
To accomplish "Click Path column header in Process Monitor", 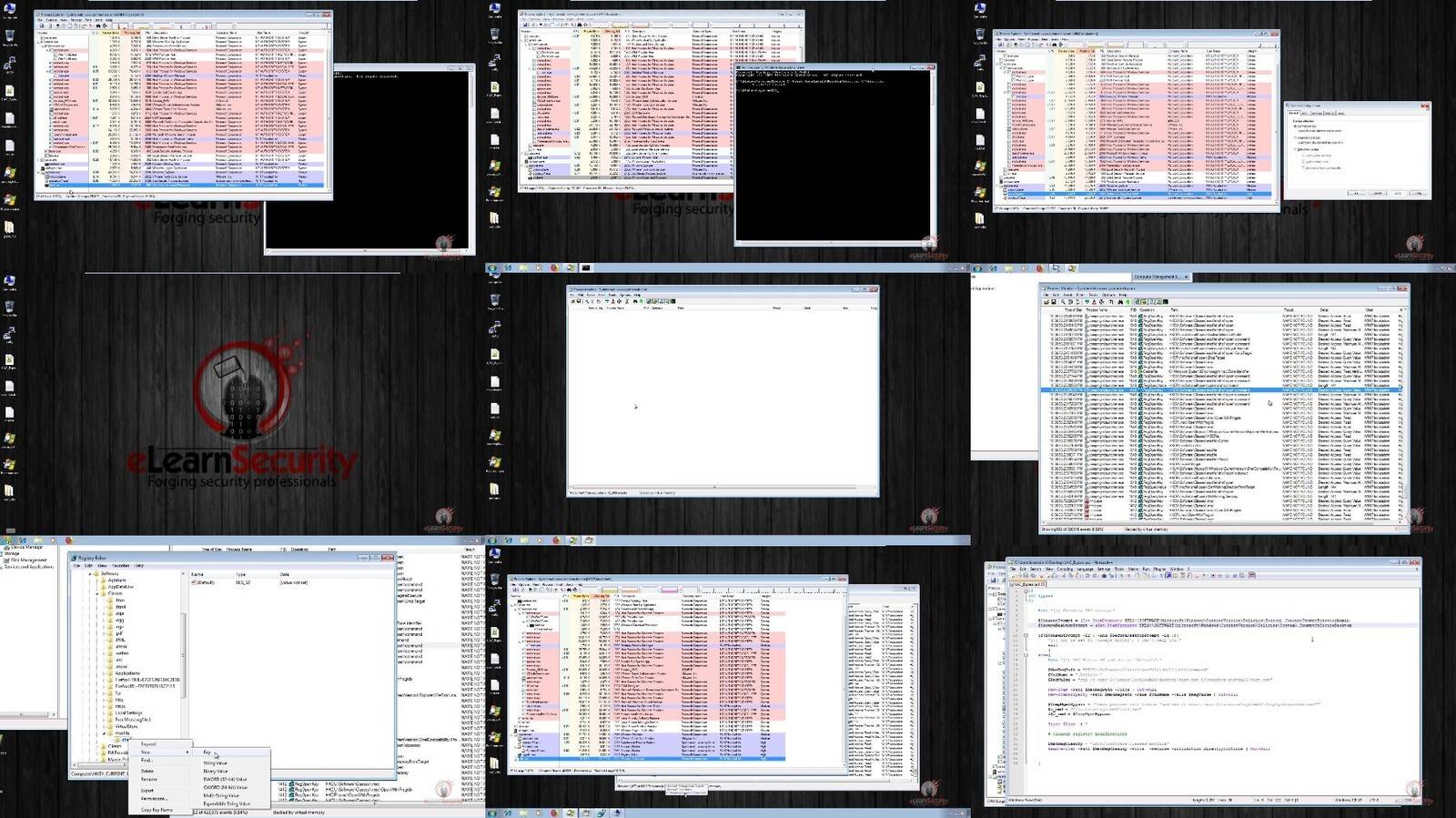I will [1175, 310].
